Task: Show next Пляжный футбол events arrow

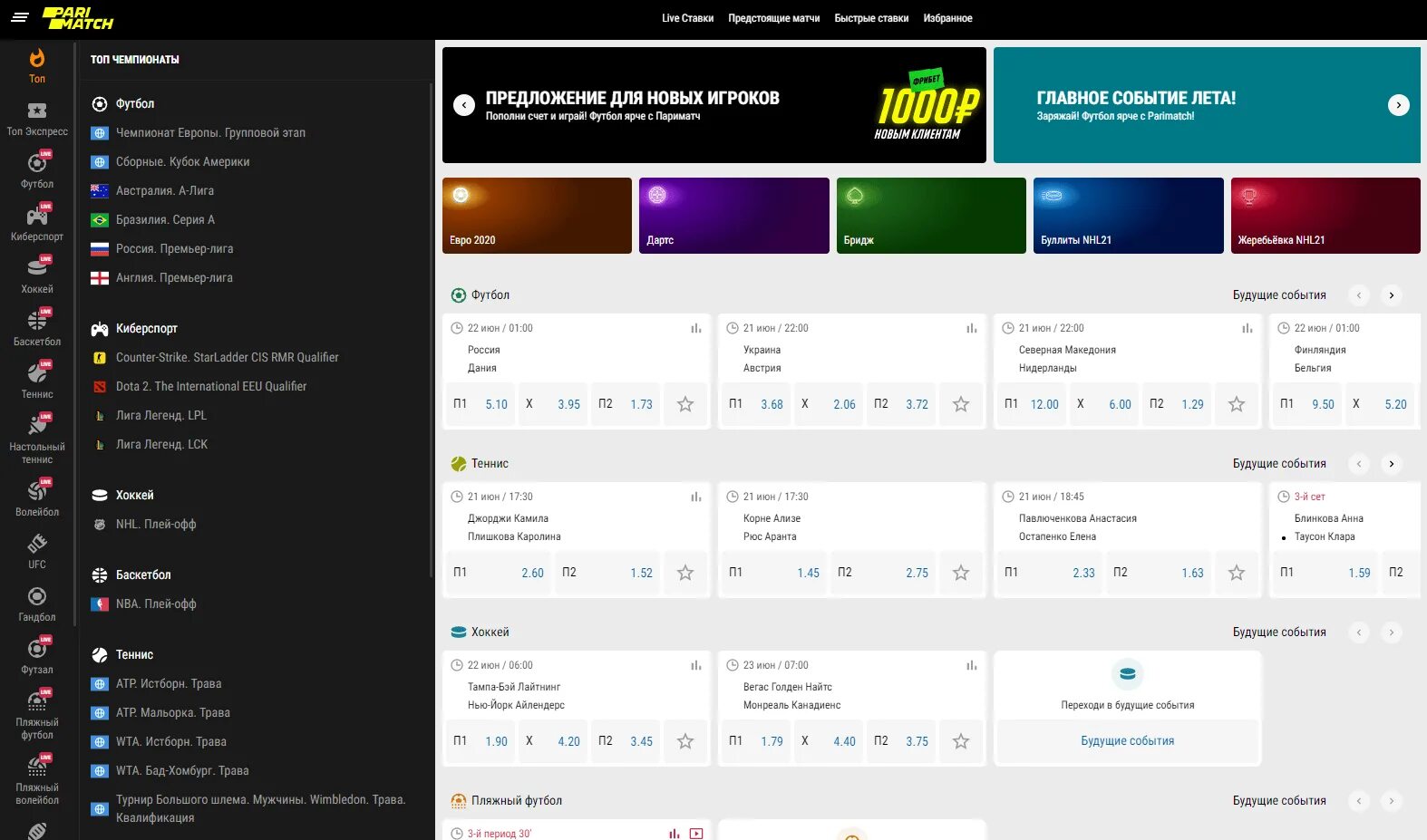Action: coord(1392,801)
